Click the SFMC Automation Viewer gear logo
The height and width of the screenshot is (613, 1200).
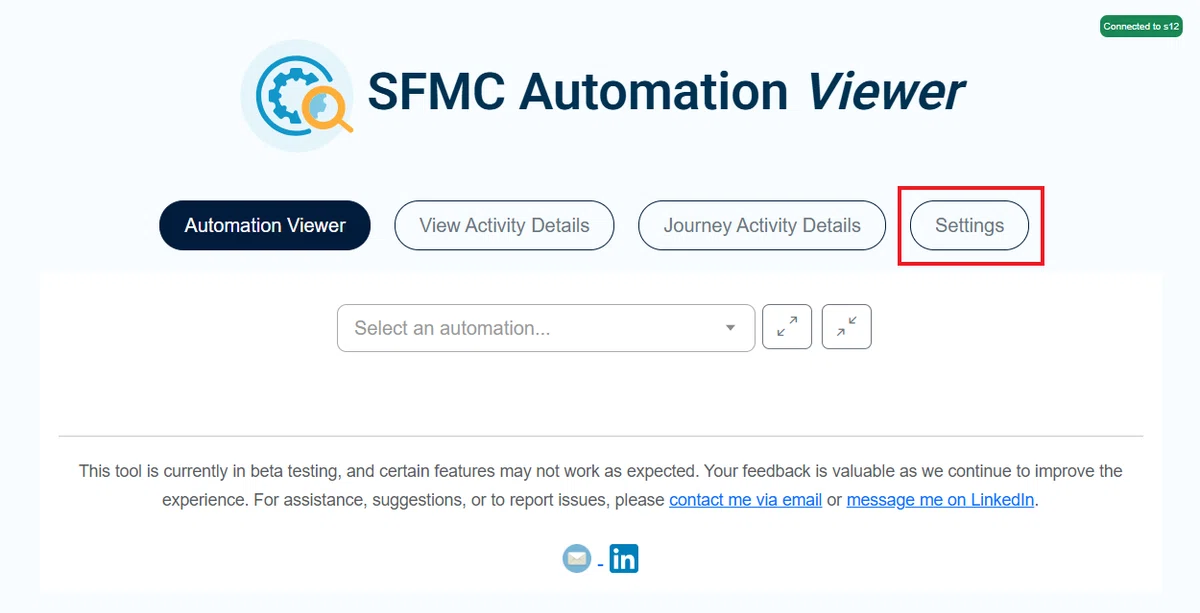tap(297, 95)
